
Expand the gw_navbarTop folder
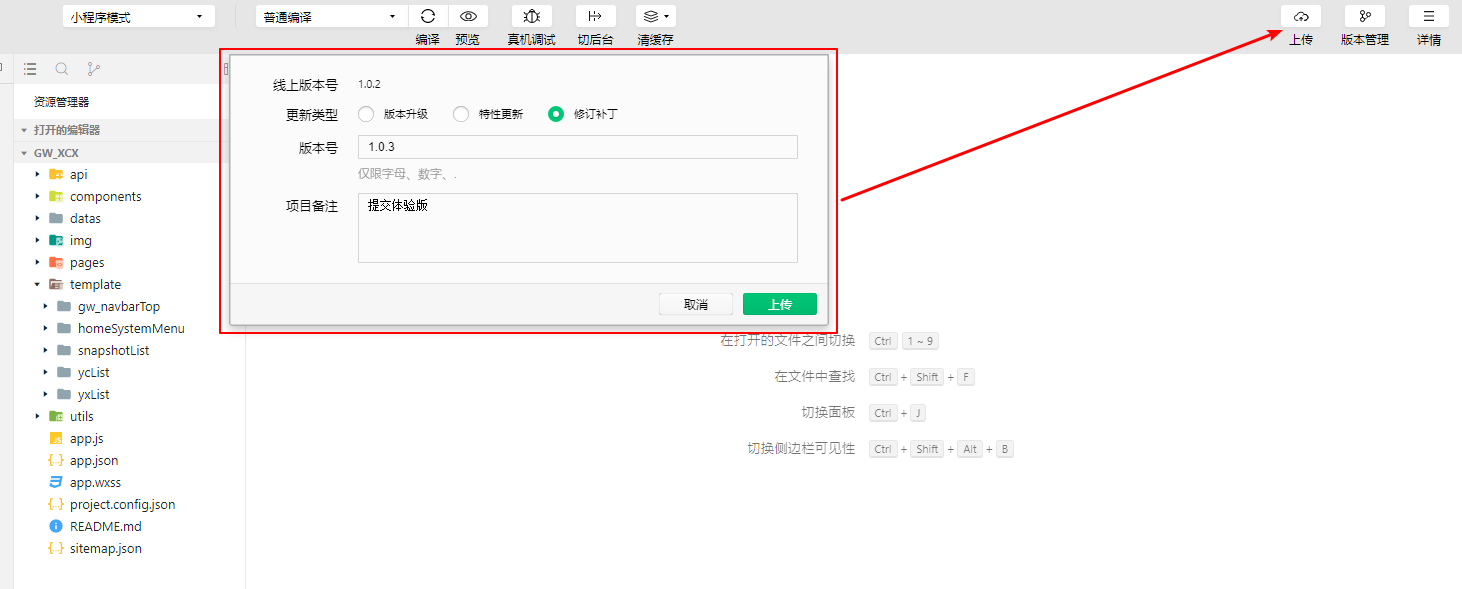pyautogui.click(x=46, y=306)
